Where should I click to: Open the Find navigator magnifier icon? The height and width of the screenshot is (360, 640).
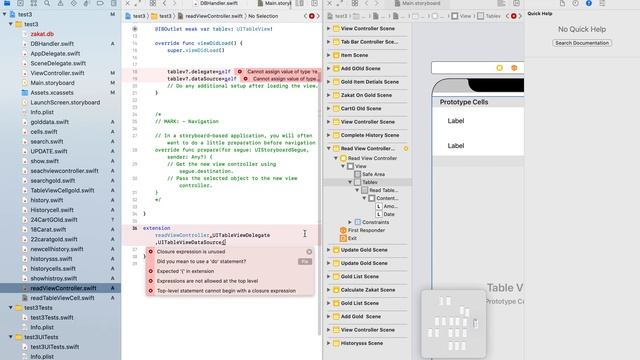[x=47, y=3]
